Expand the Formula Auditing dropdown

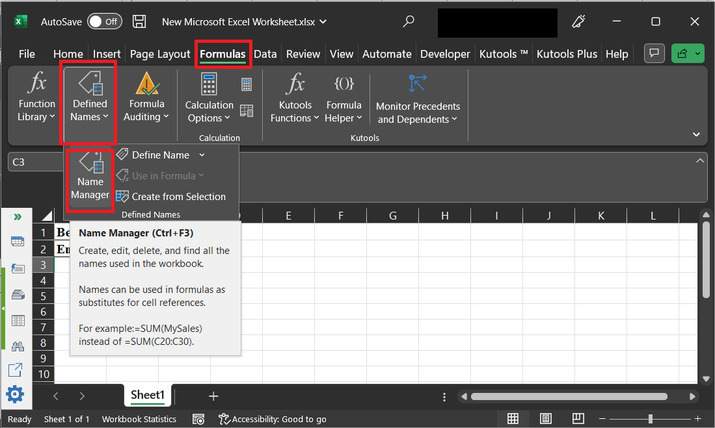pos(146,98)
